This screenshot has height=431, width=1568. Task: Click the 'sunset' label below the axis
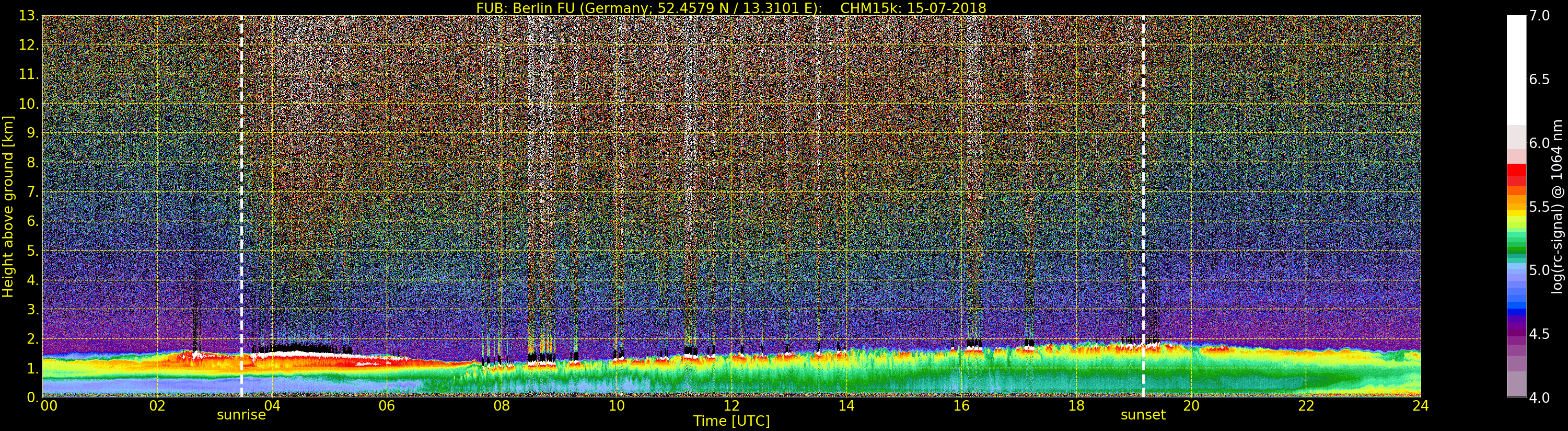(x=1143, y=415)
